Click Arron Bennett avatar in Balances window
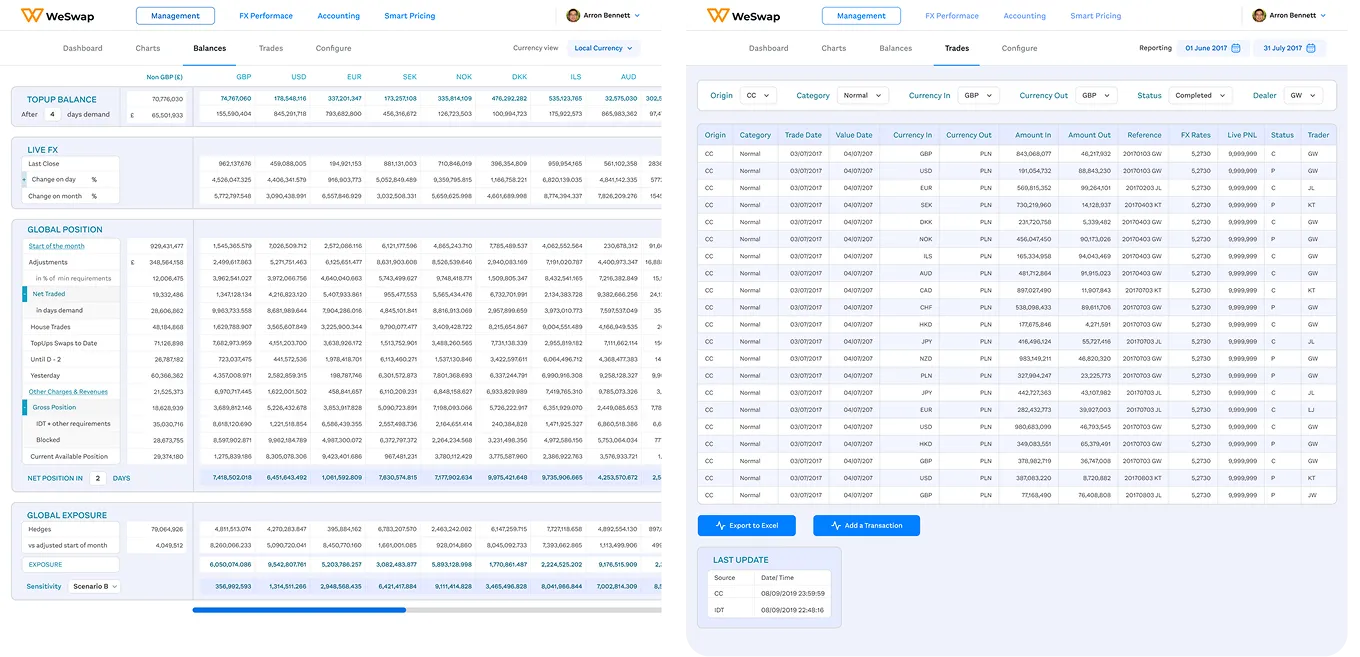The height and width of the screenshot is (657, 1360). (x=573, y=16)
